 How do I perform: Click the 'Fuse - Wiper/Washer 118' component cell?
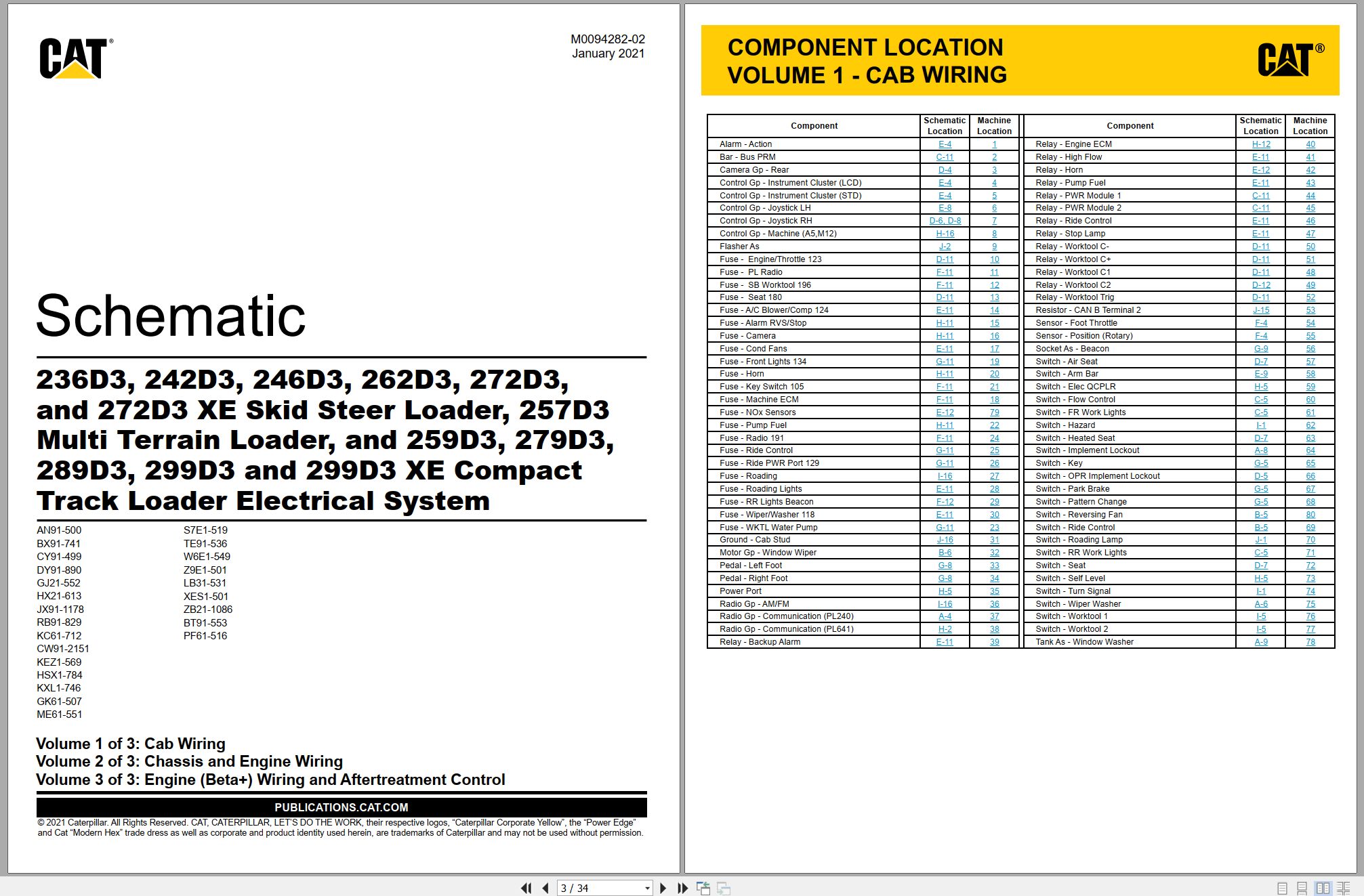814,515
